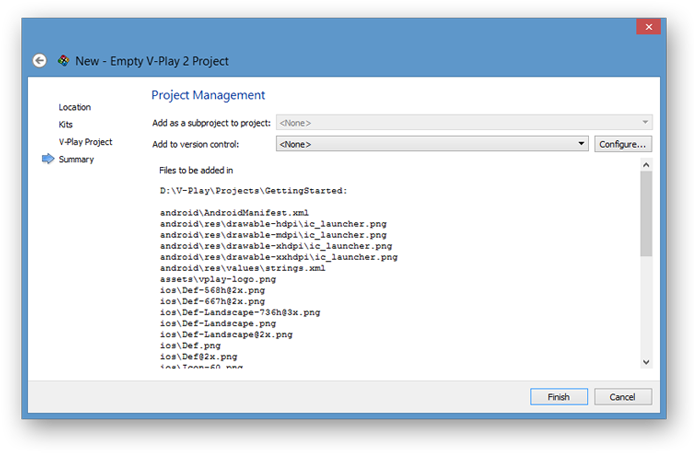Select the Summary step in the sidebar
This screenshot has height=453, width=694.
click(76, 159)
